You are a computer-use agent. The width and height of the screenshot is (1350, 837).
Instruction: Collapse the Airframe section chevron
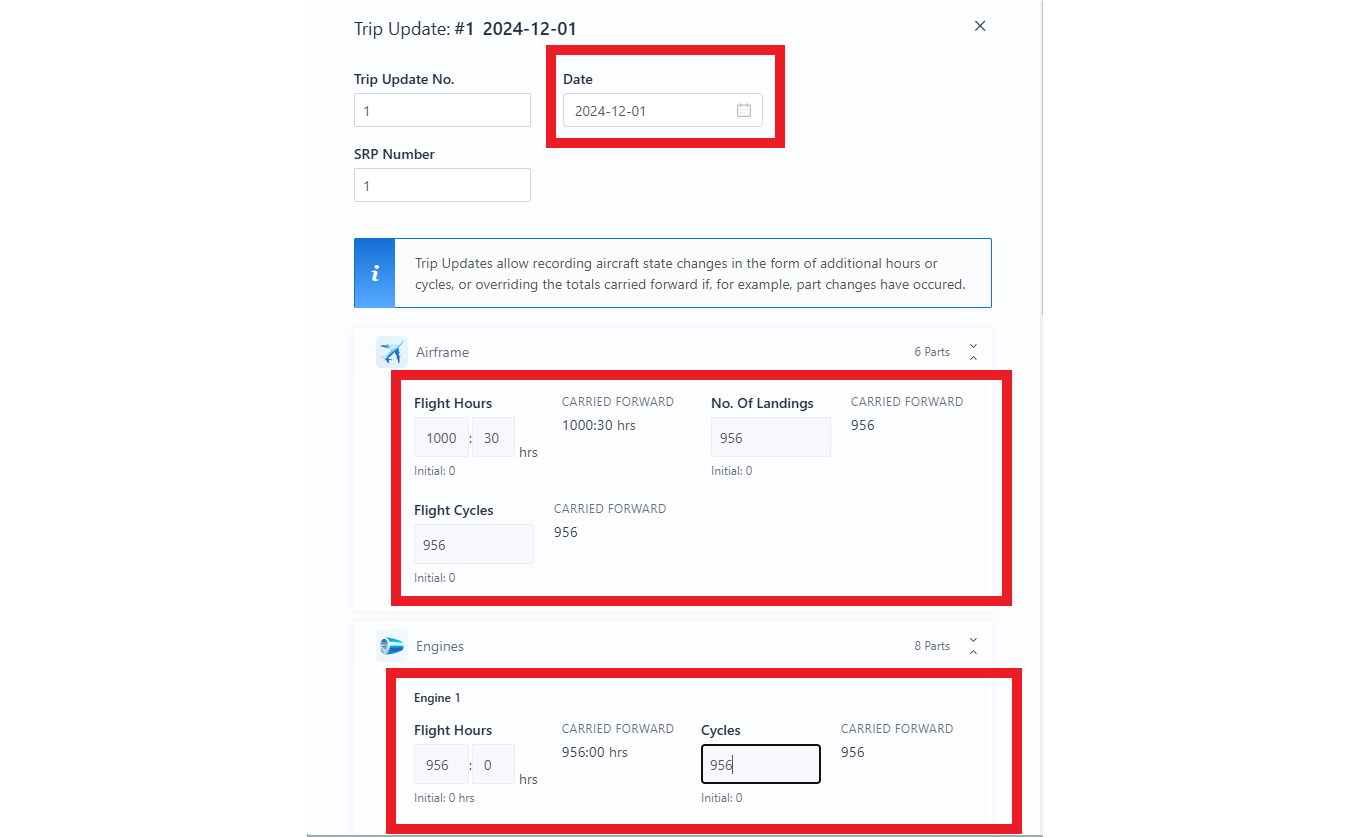pos(973,352)
